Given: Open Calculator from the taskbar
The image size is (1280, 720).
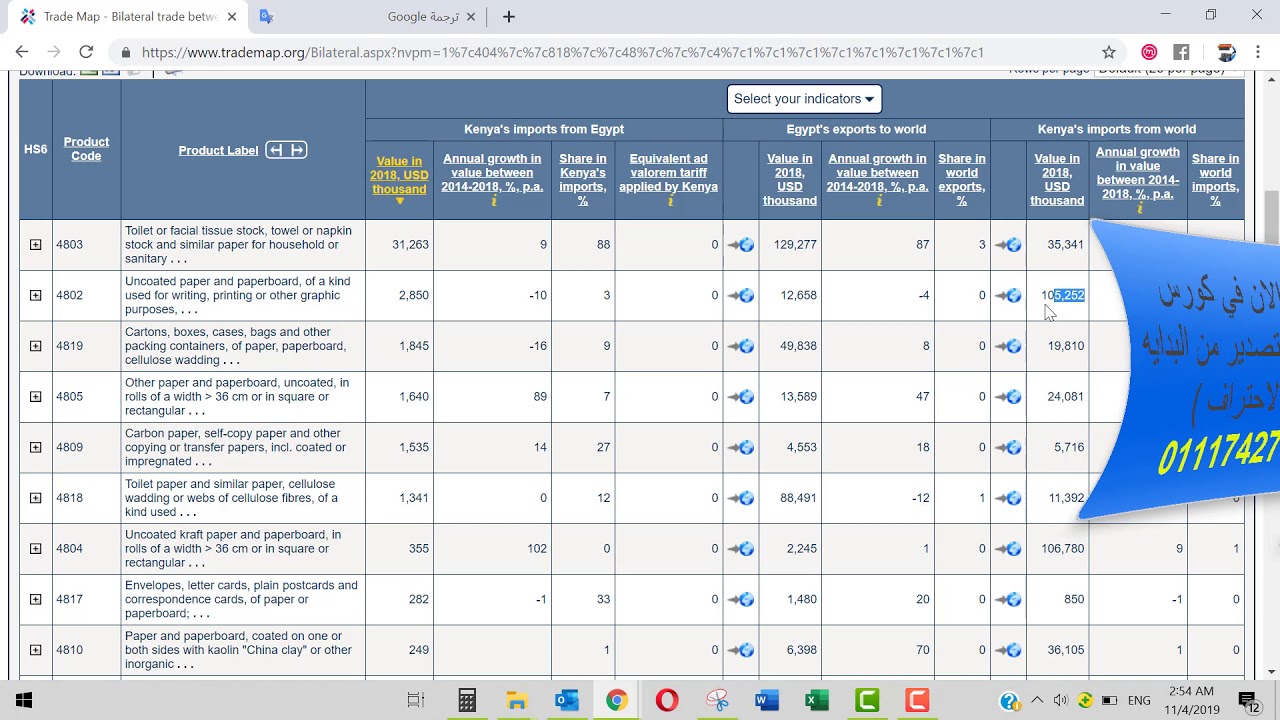Looking at the screenshot, I should (x=467, y=700).
